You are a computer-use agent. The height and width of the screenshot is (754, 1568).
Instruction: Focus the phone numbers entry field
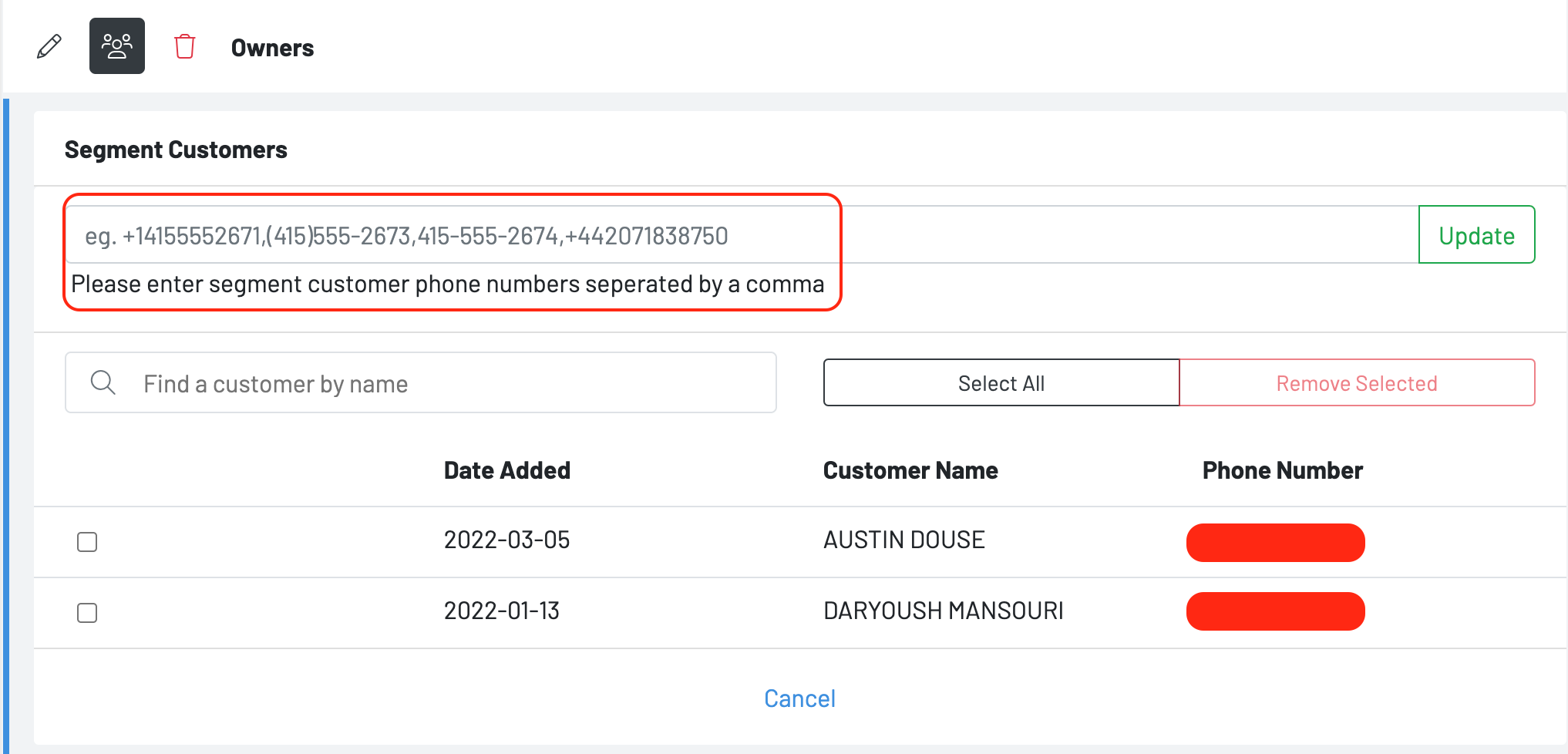[740, 235]
